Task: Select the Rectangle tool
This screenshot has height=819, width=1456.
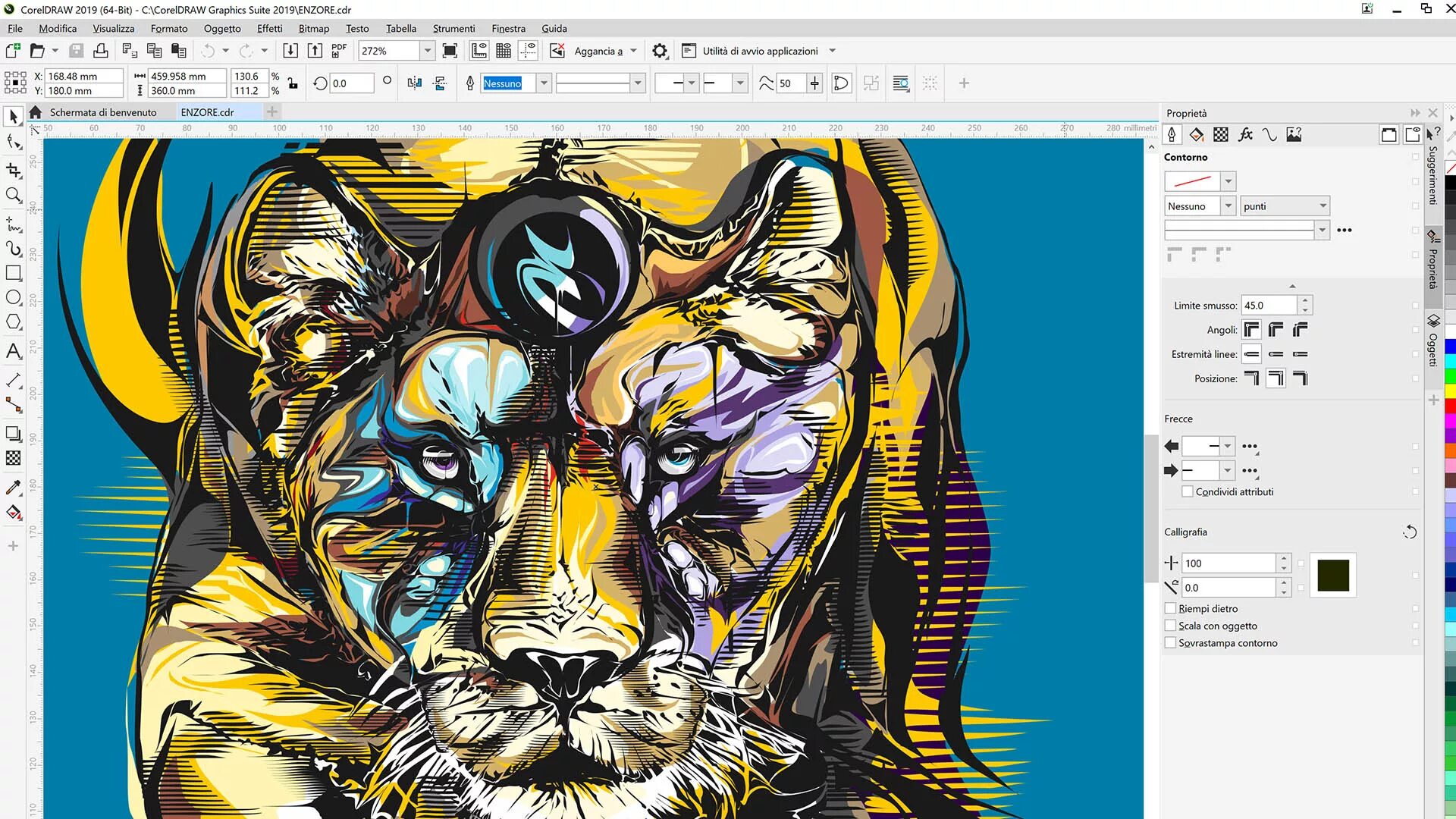Action: coord(13,273)
